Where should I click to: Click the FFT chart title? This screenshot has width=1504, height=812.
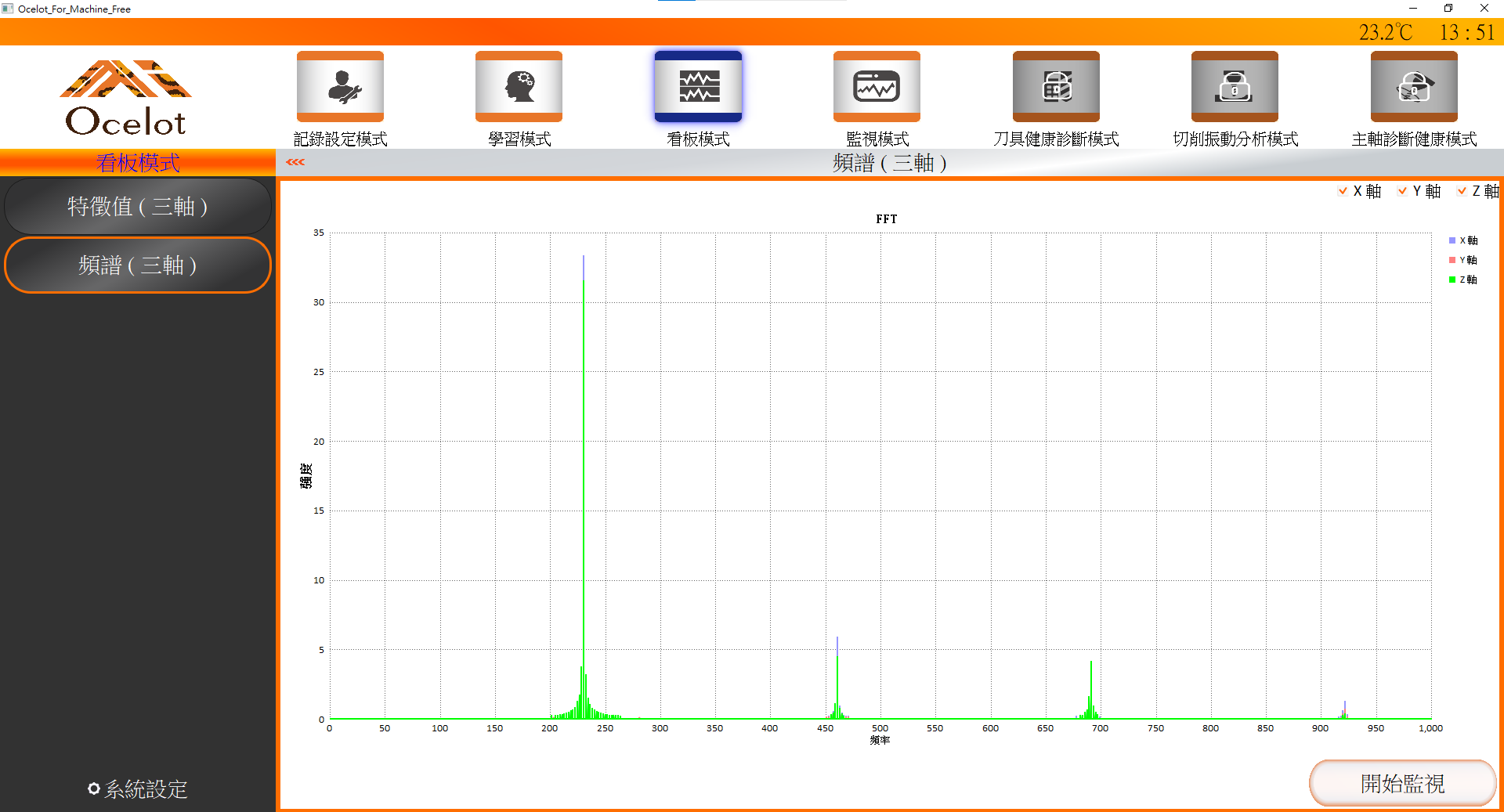(886, 219)
